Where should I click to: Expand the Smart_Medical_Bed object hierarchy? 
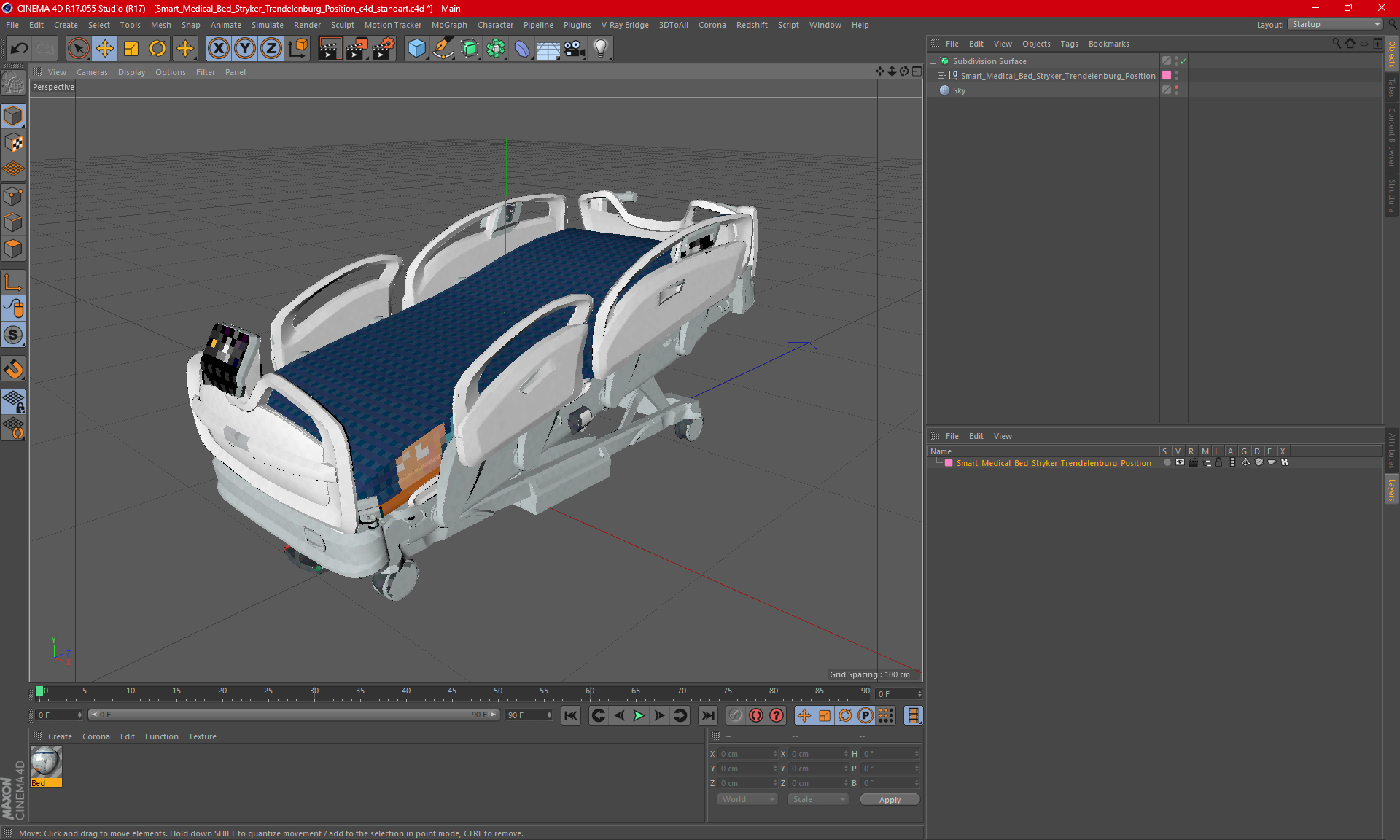coord(941,75)
